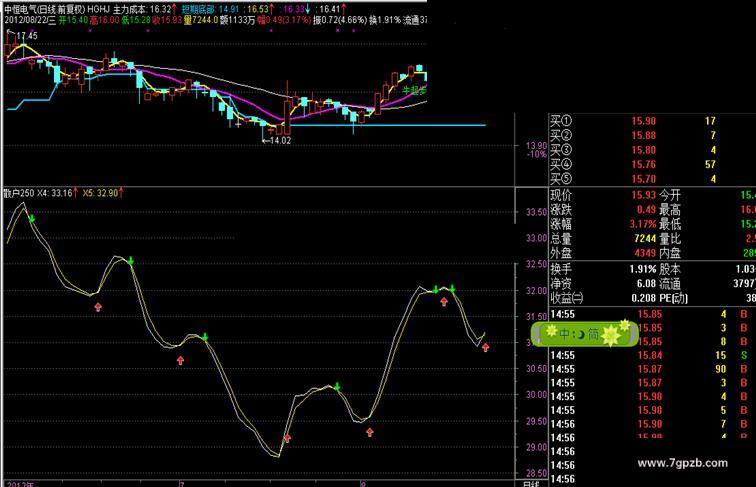Click the 净资 value 6.08

[x=646, y=284]
